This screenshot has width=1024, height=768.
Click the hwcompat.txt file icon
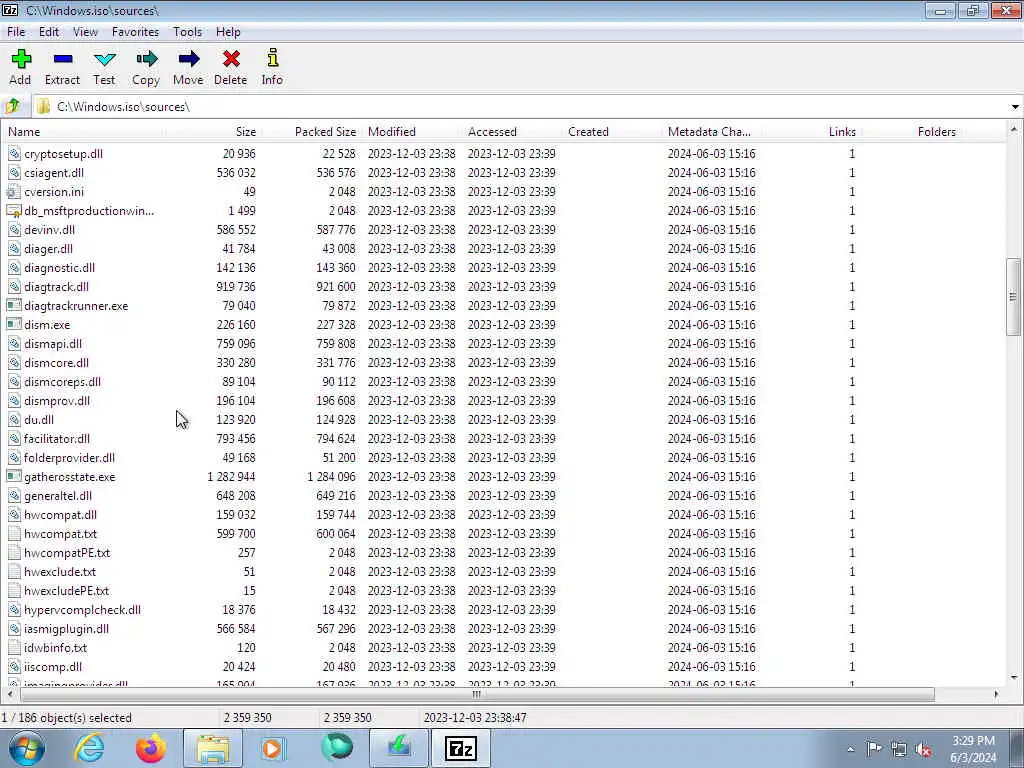[x=14, y=533]
